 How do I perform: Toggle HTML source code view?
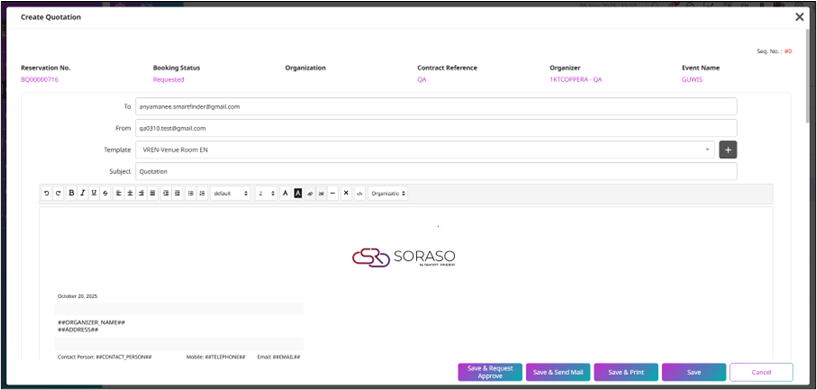coord(359,193)
